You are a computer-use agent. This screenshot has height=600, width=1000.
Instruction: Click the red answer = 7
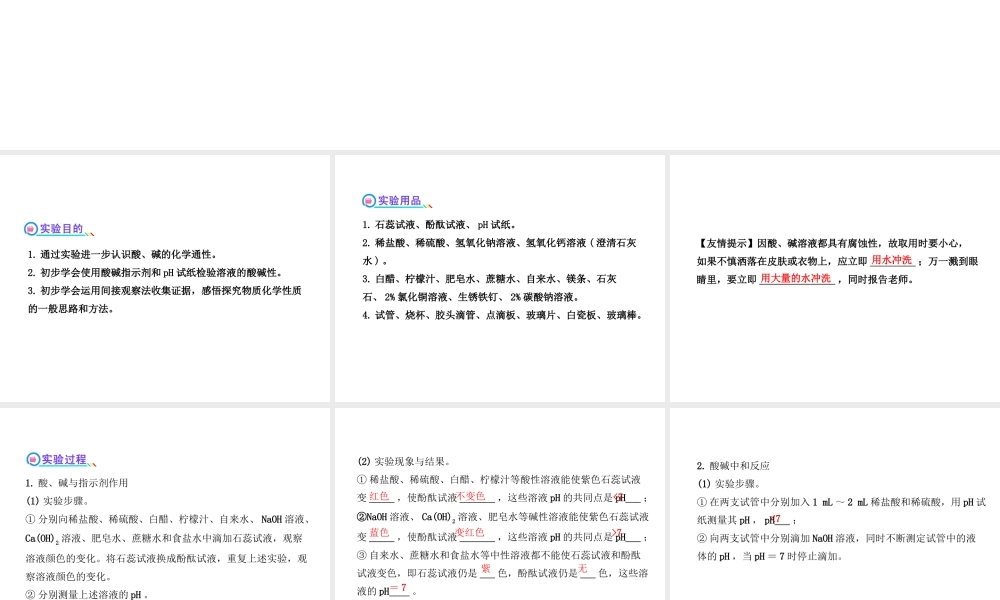(398, 588)
